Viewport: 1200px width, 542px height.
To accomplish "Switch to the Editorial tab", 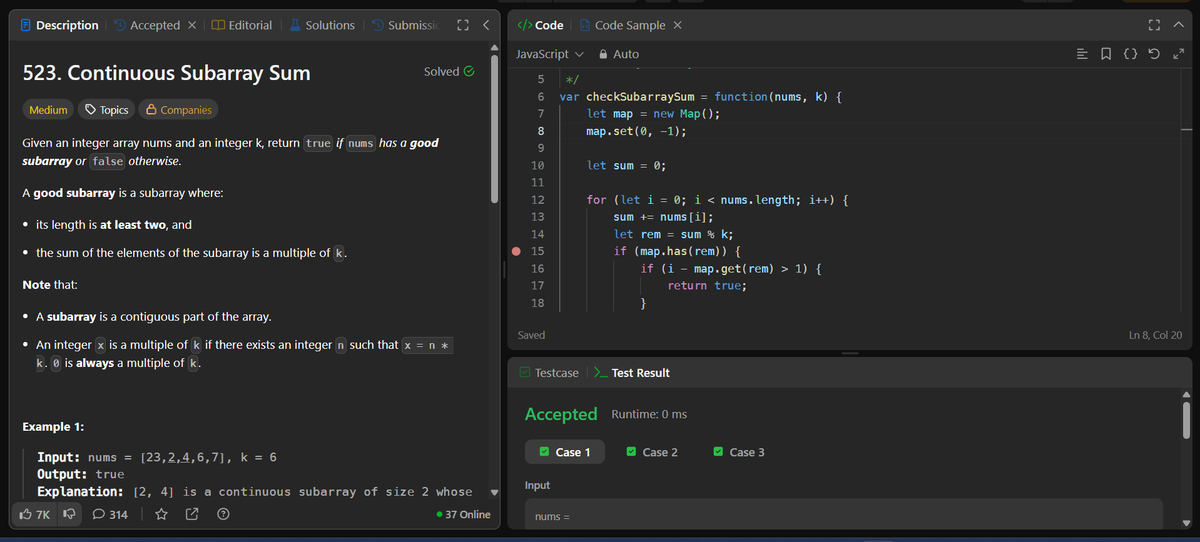I will click(242, 25).
